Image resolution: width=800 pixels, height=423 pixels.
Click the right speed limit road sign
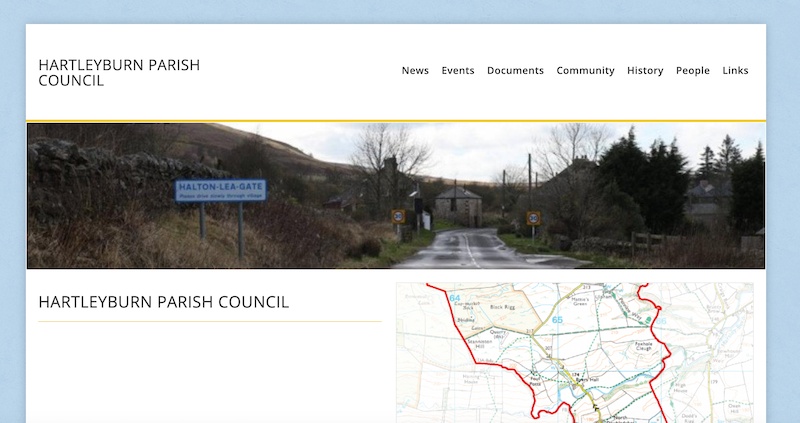click(x=533, y=218)
